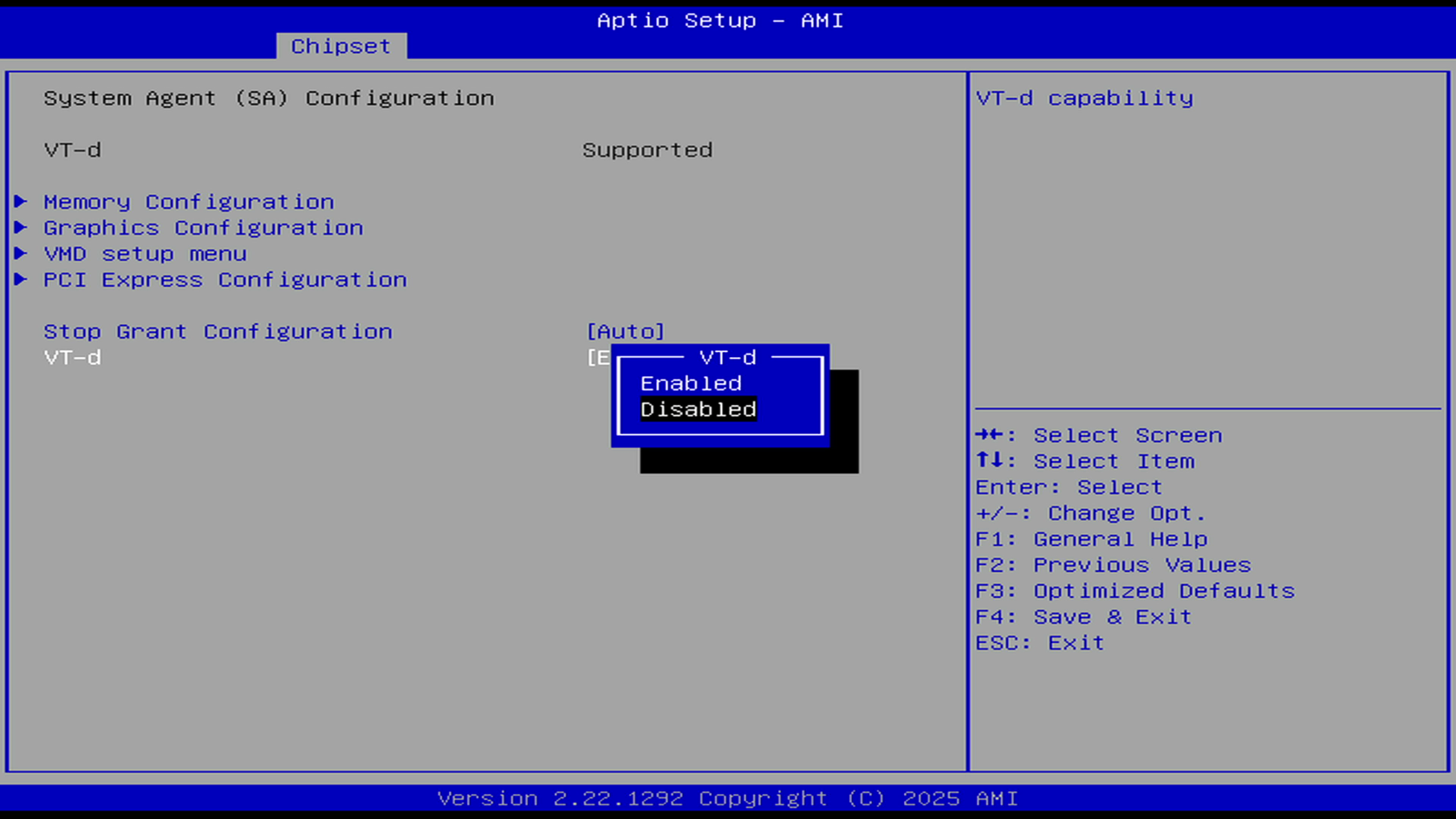This screenshot has width=1456, height=819.
Task: Open Memory Configuration submenu
Action: click(189, 202)
